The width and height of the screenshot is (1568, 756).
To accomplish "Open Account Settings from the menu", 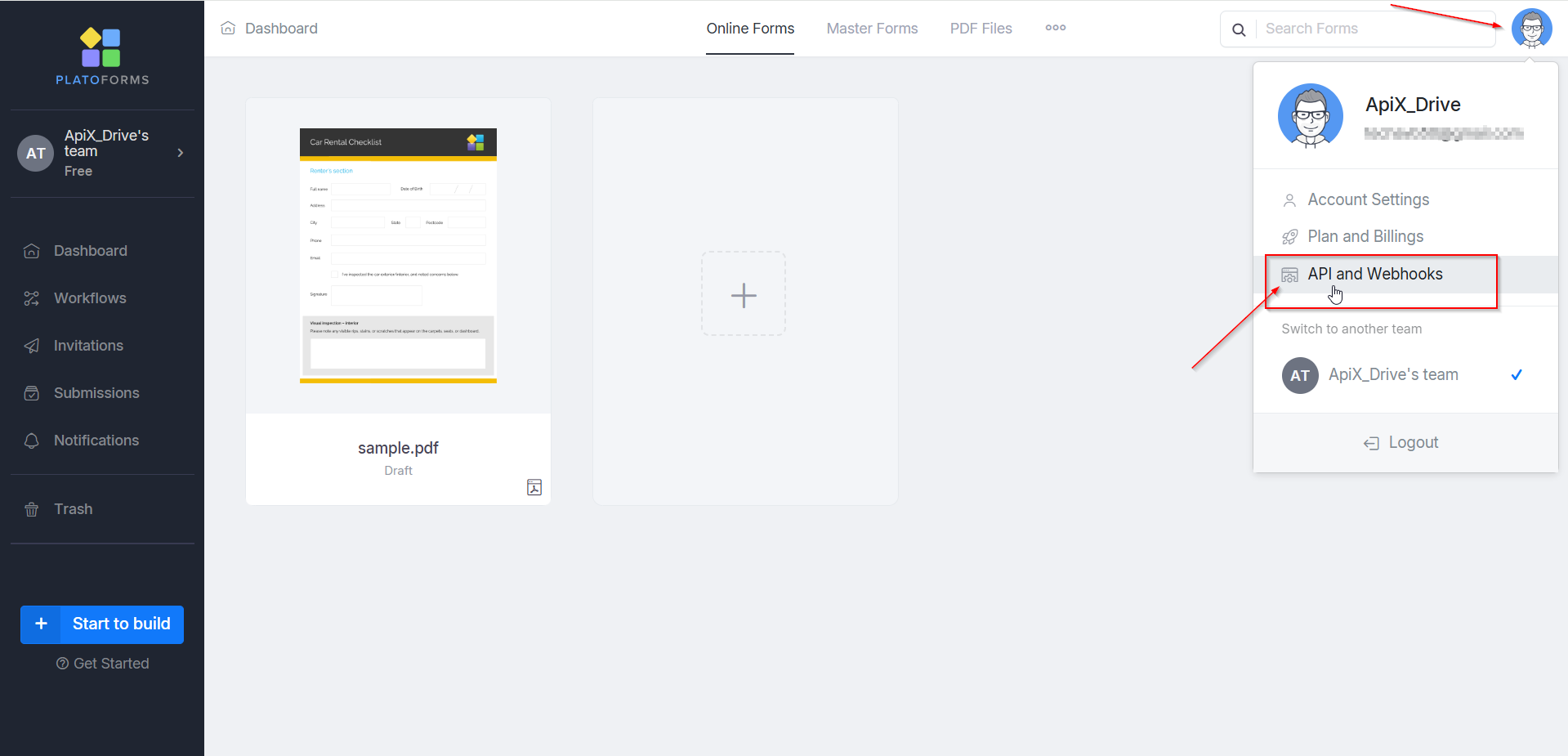I will coord(1405,199).
